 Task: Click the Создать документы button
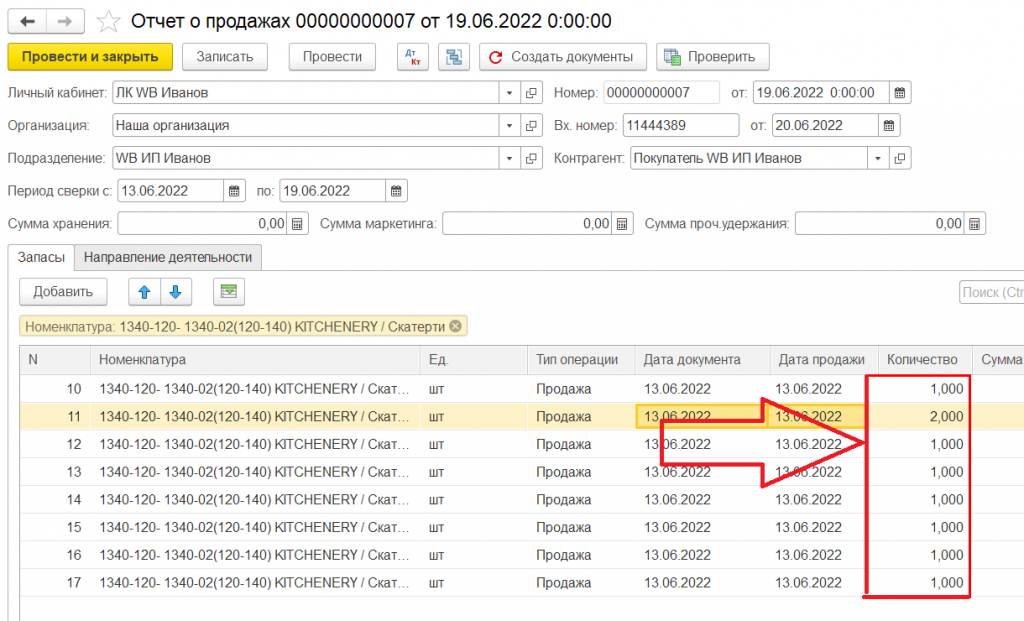562,57
